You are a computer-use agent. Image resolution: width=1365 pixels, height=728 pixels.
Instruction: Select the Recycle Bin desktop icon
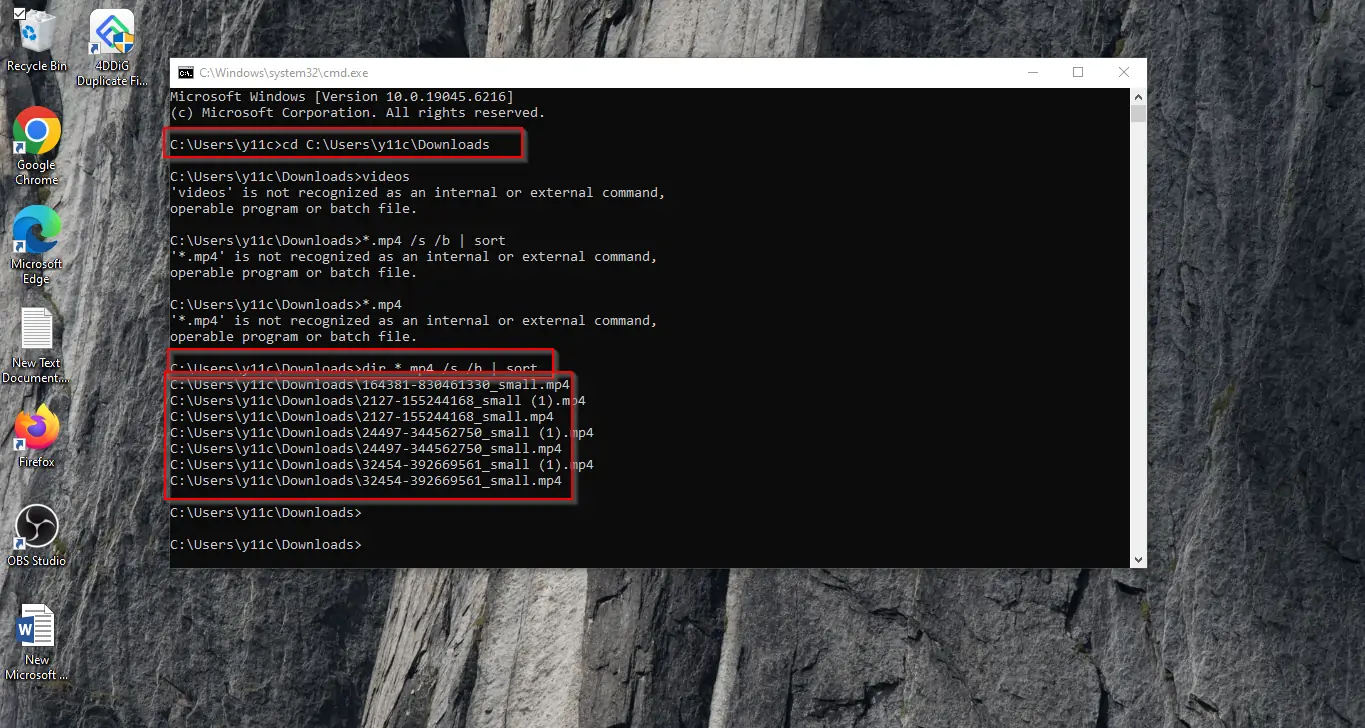tap(37, 38)
